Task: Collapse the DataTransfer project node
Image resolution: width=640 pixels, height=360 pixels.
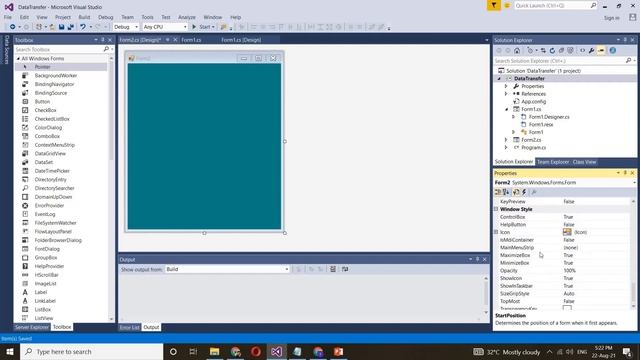Action: (x=499, y=78)
